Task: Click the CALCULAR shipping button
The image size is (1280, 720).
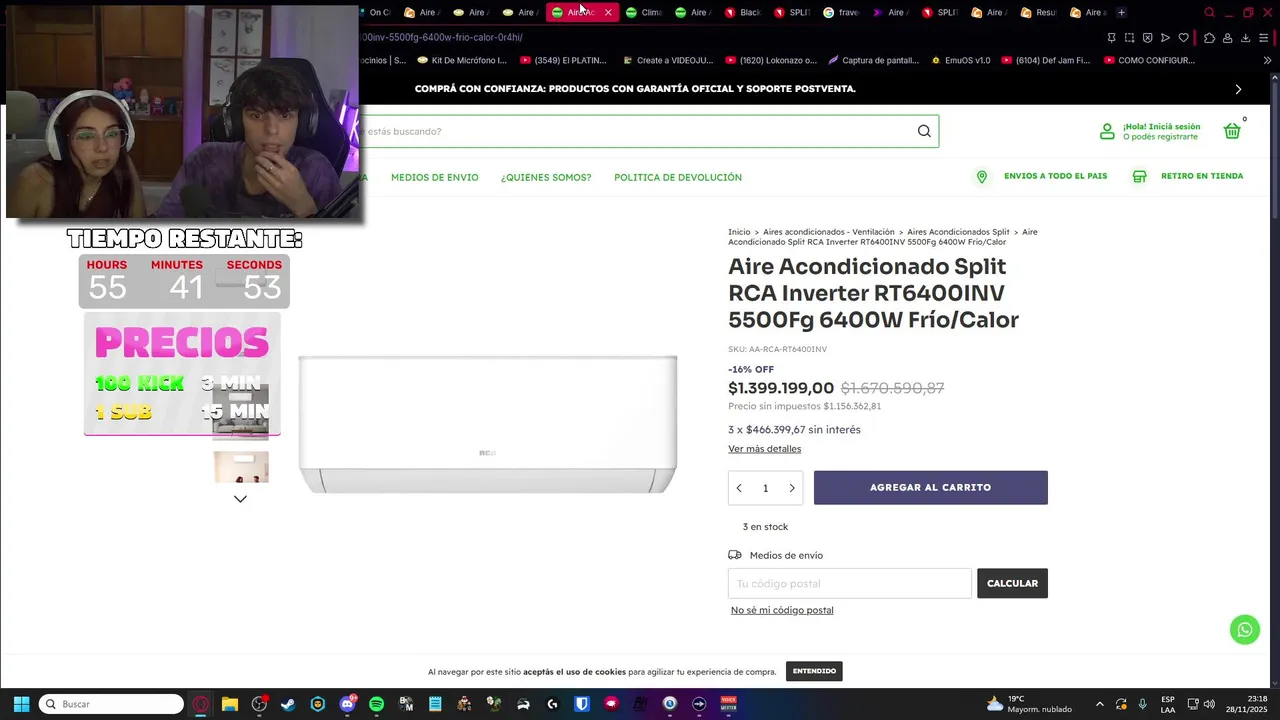Action: click(x=1012, y=584)
